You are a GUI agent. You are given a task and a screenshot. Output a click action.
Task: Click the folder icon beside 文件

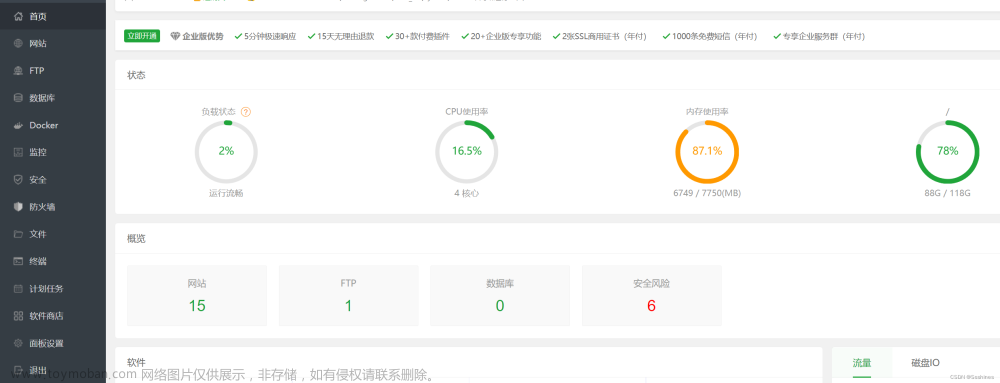[x=18, y=234]
